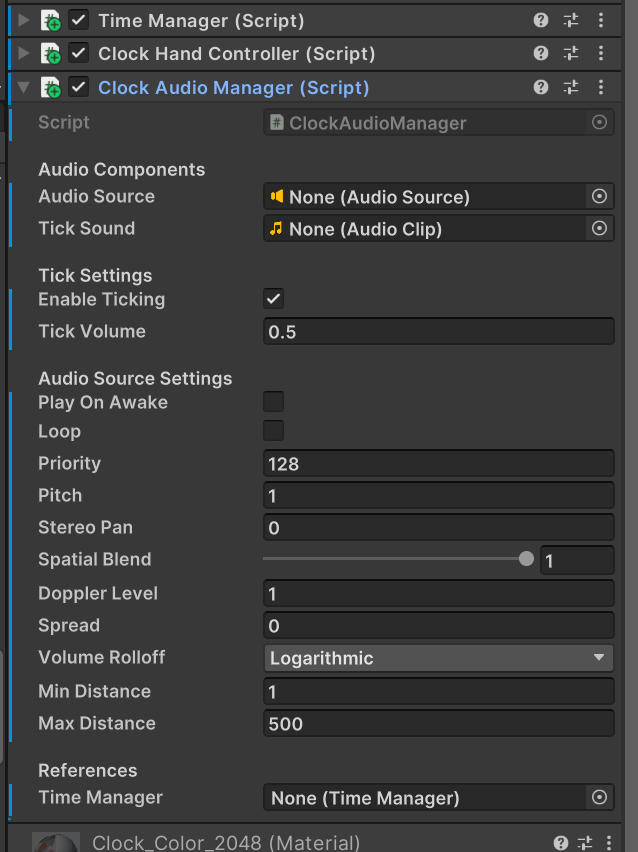The height and width of the screenshot is (852, 638).
Task: Expand the Time Manager script component
Action: (23, 21)
